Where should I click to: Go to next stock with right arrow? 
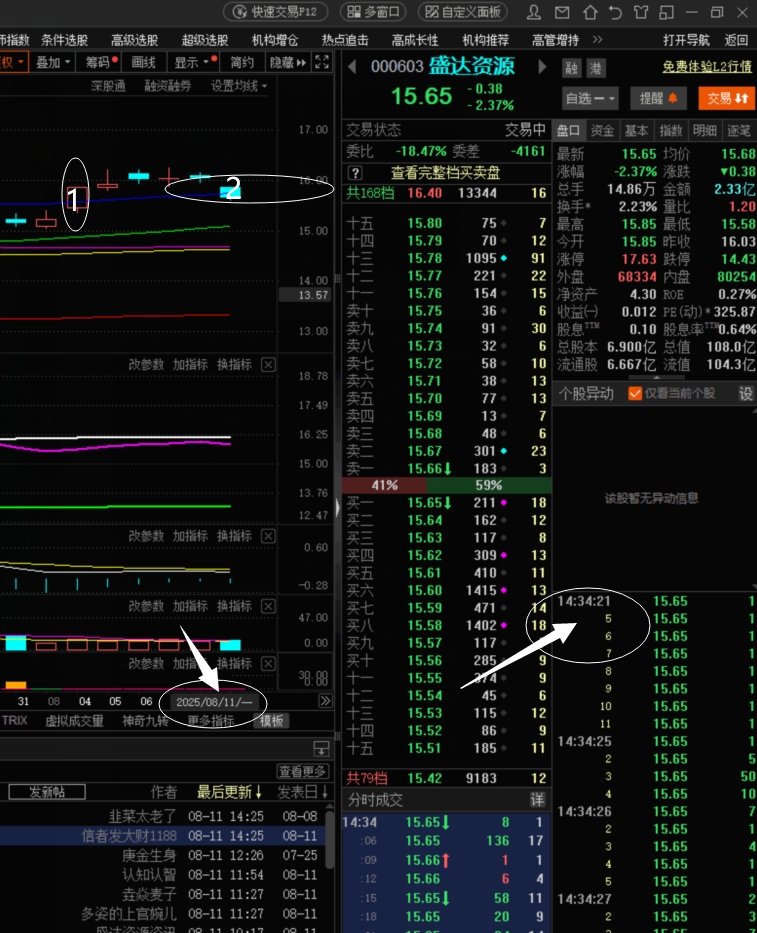click(x=542, y=67)
